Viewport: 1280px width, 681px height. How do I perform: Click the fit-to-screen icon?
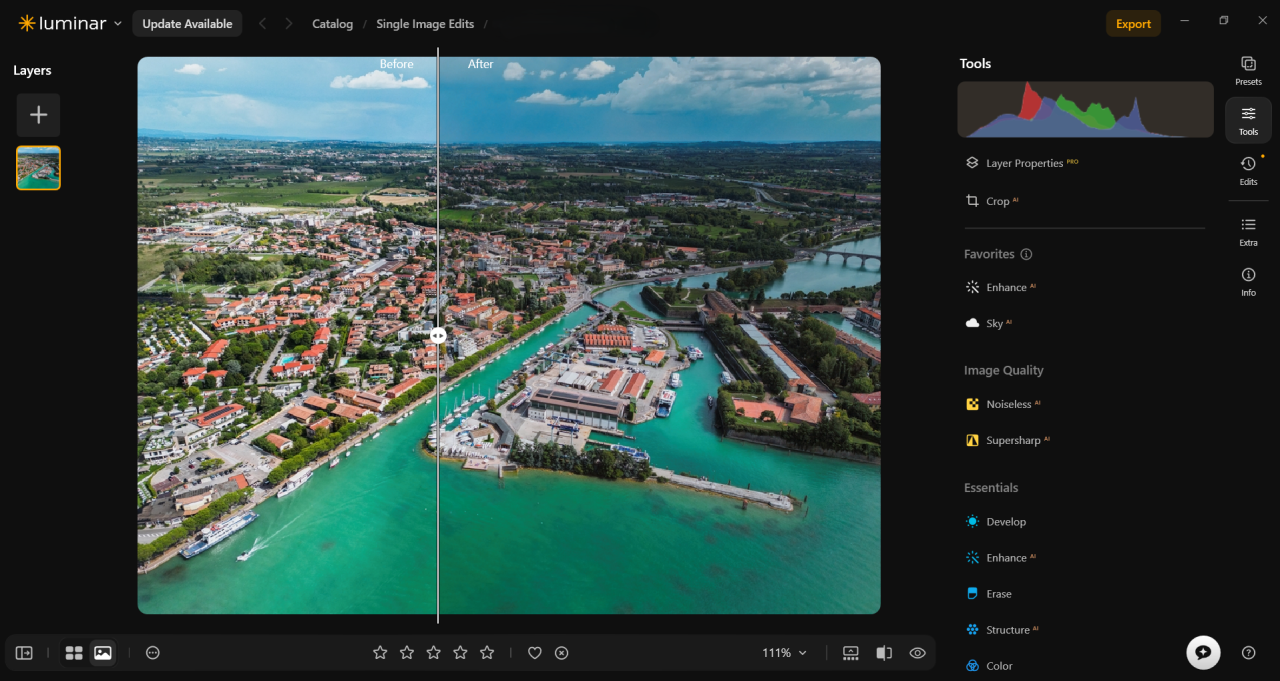pyautogui.click(x=851, y=653)
